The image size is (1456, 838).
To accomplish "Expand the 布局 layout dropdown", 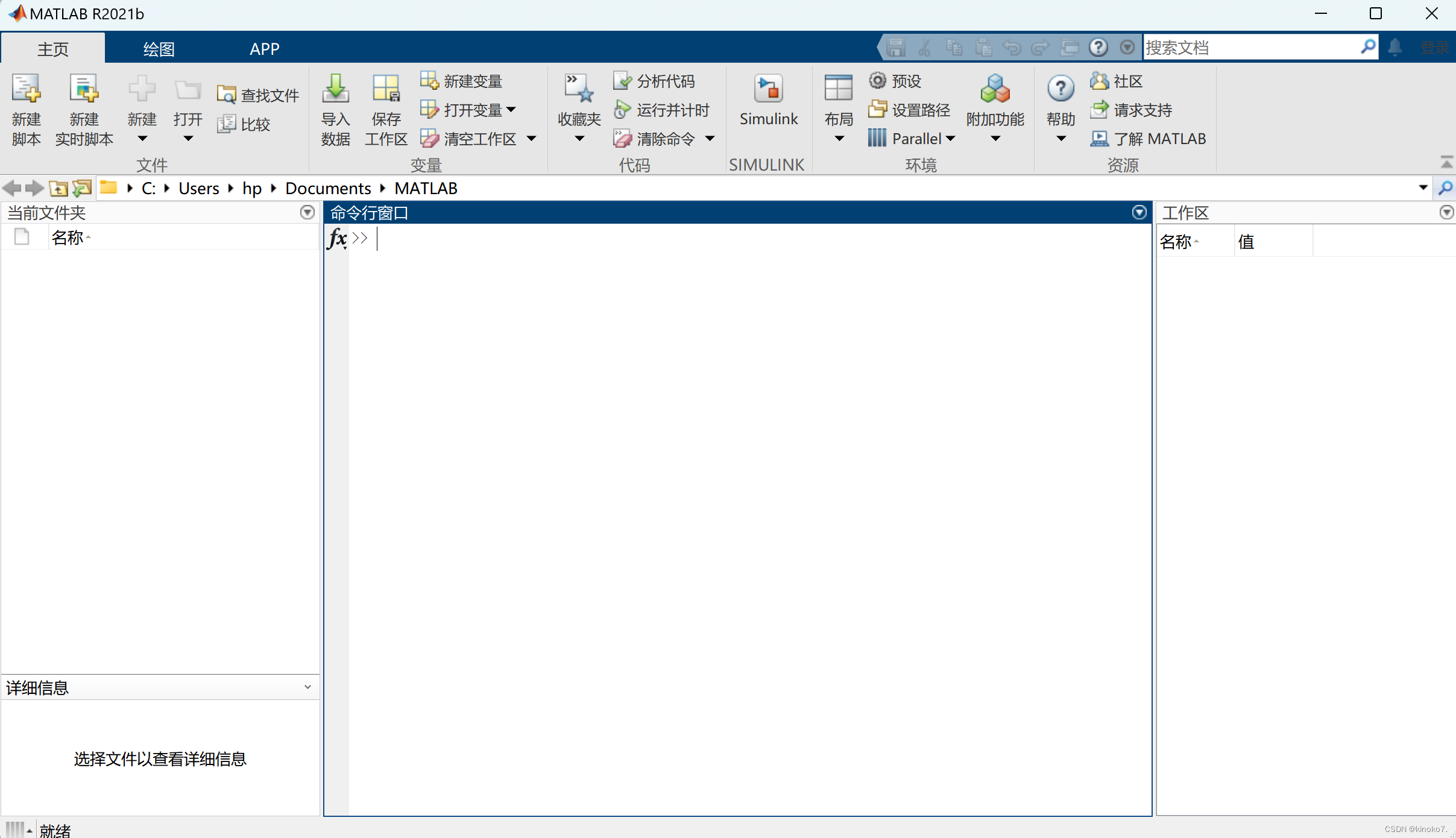I will pyautogui.click(x=838, y=138).
